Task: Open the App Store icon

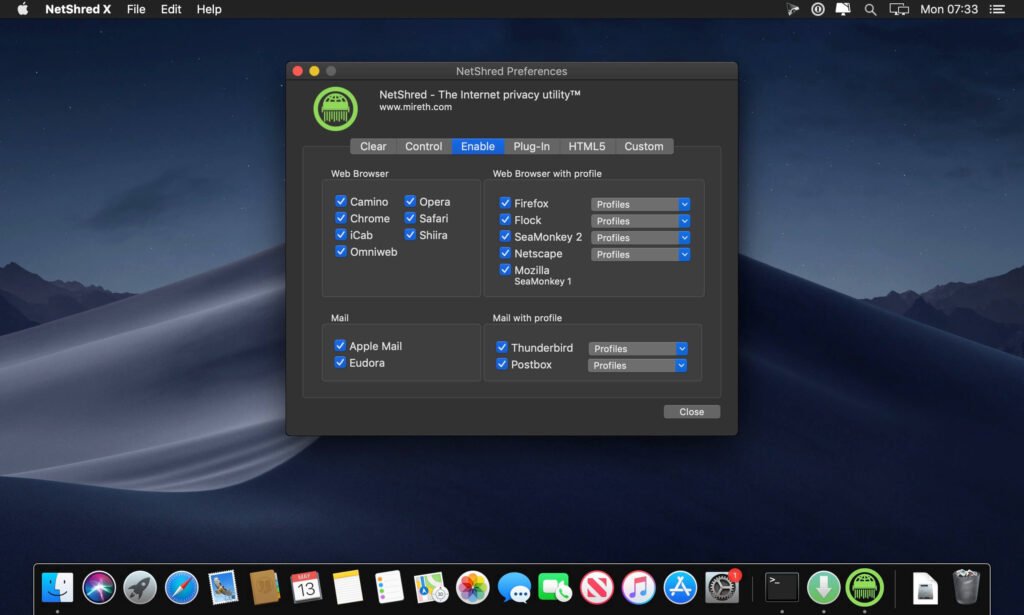Action: coord(679,588)
